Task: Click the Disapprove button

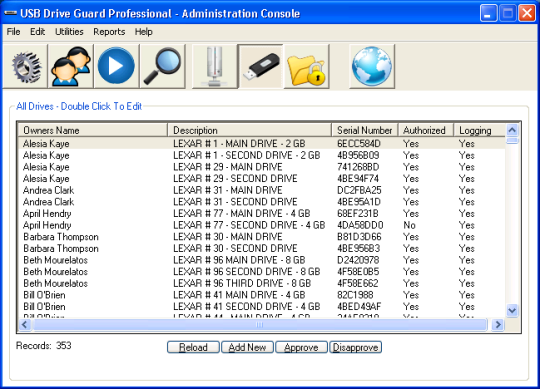Action: [x=355, y=347]
